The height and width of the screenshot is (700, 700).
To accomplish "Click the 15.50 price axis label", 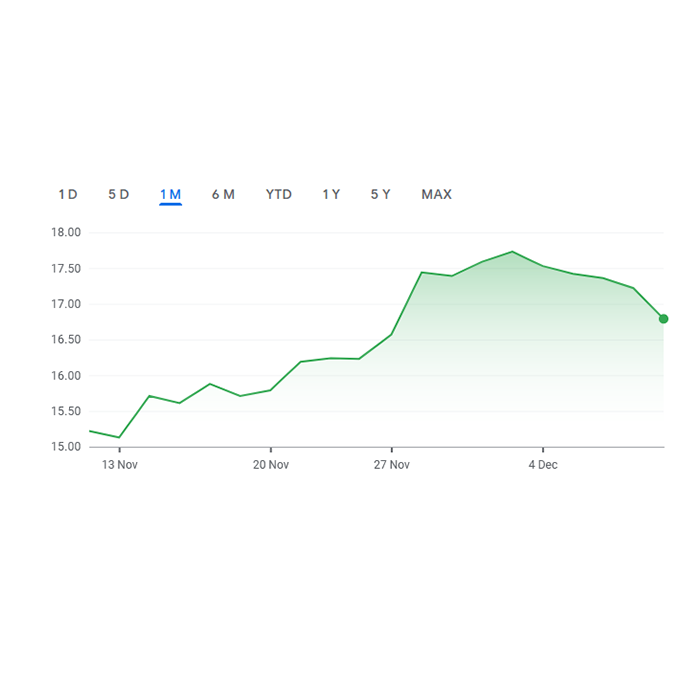I will [x=66, y=411].
